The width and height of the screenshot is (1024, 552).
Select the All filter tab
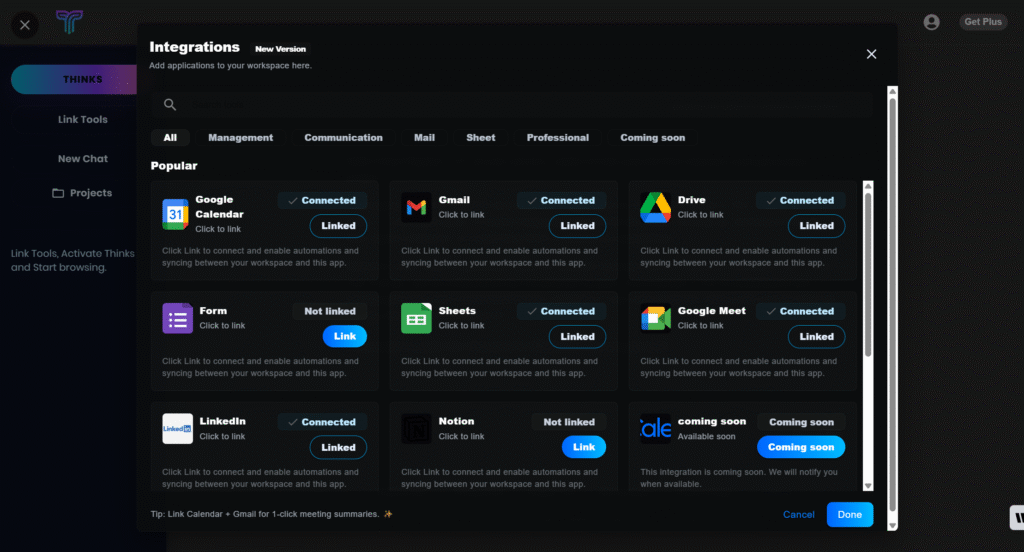[x=170, y=138]
